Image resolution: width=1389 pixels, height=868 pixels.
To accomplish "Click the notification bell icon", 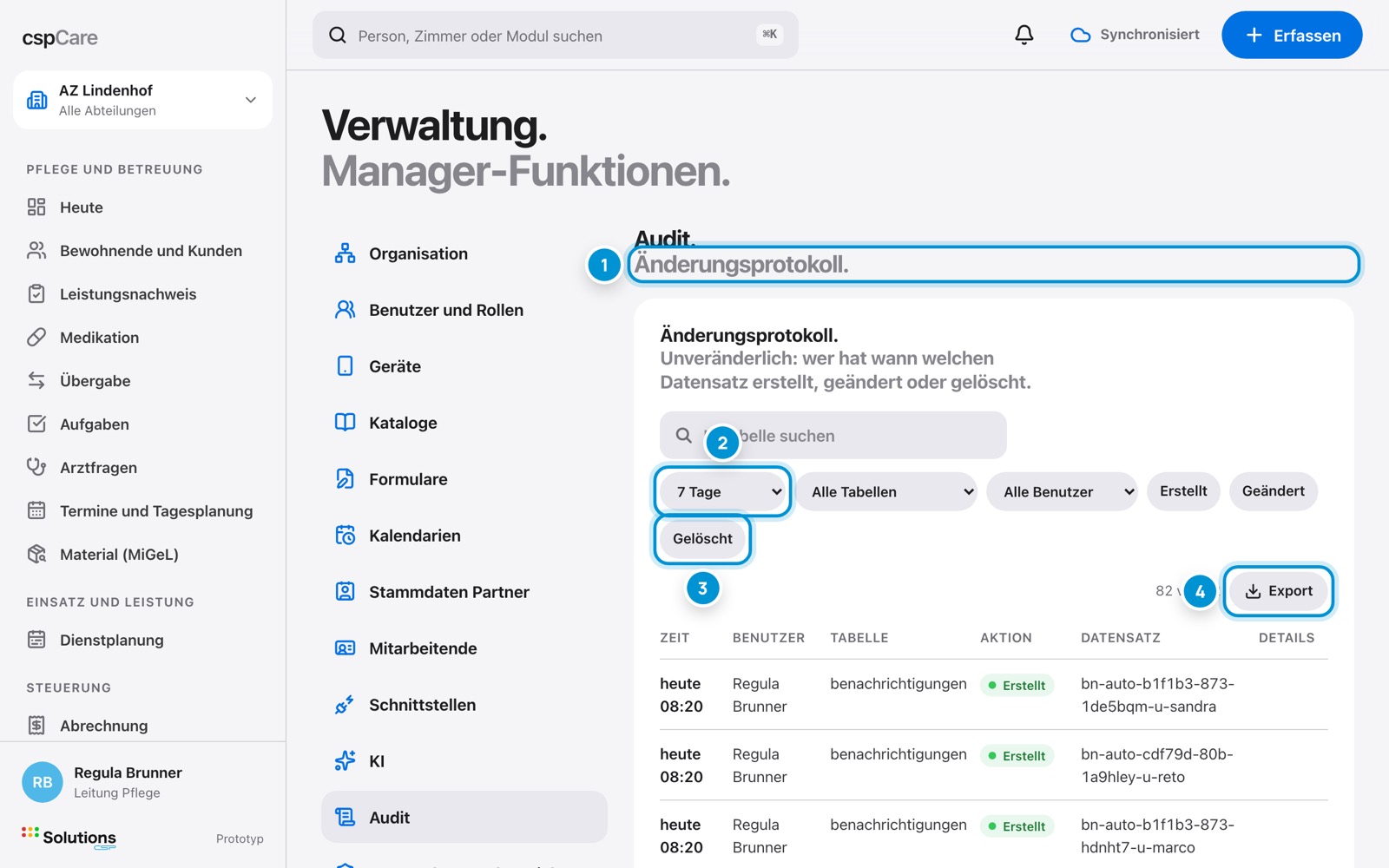I will tap(1024, 35).
